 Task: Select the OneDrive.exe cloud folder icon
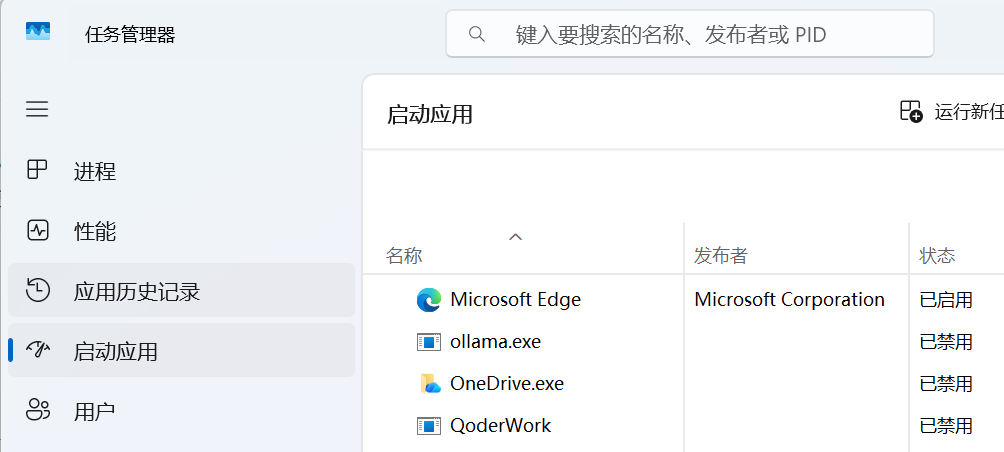coord(430,383)
